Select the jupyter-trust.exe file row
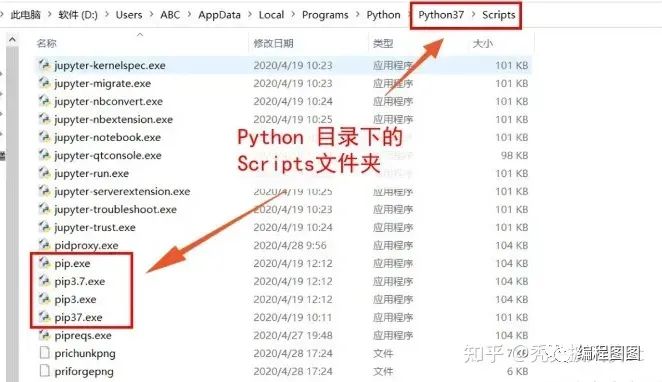 tap(283, 227)
